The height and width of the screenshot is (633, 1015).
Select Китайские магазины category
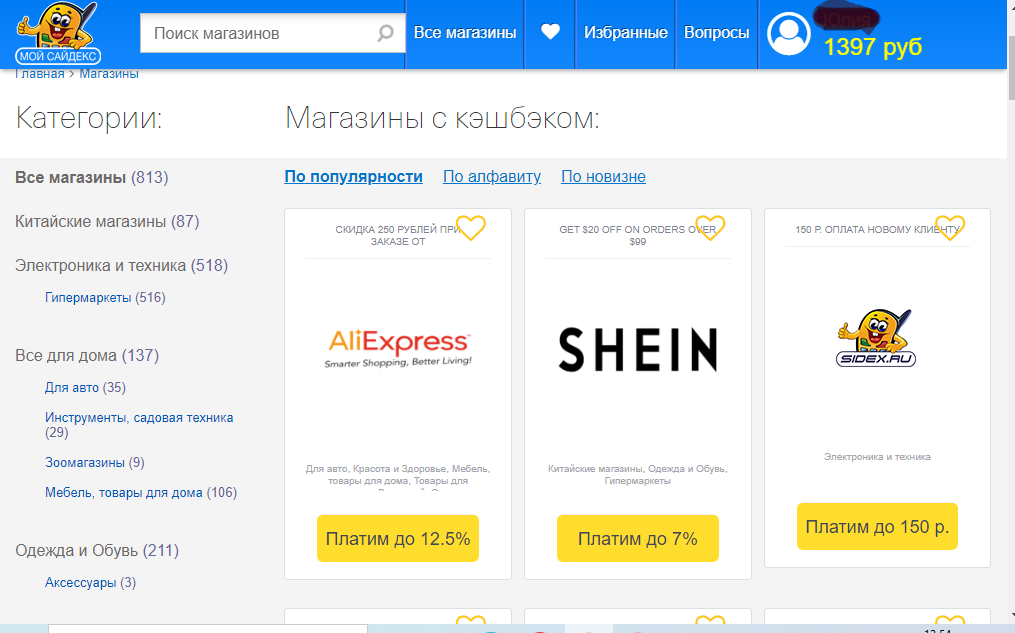(107, 221)
